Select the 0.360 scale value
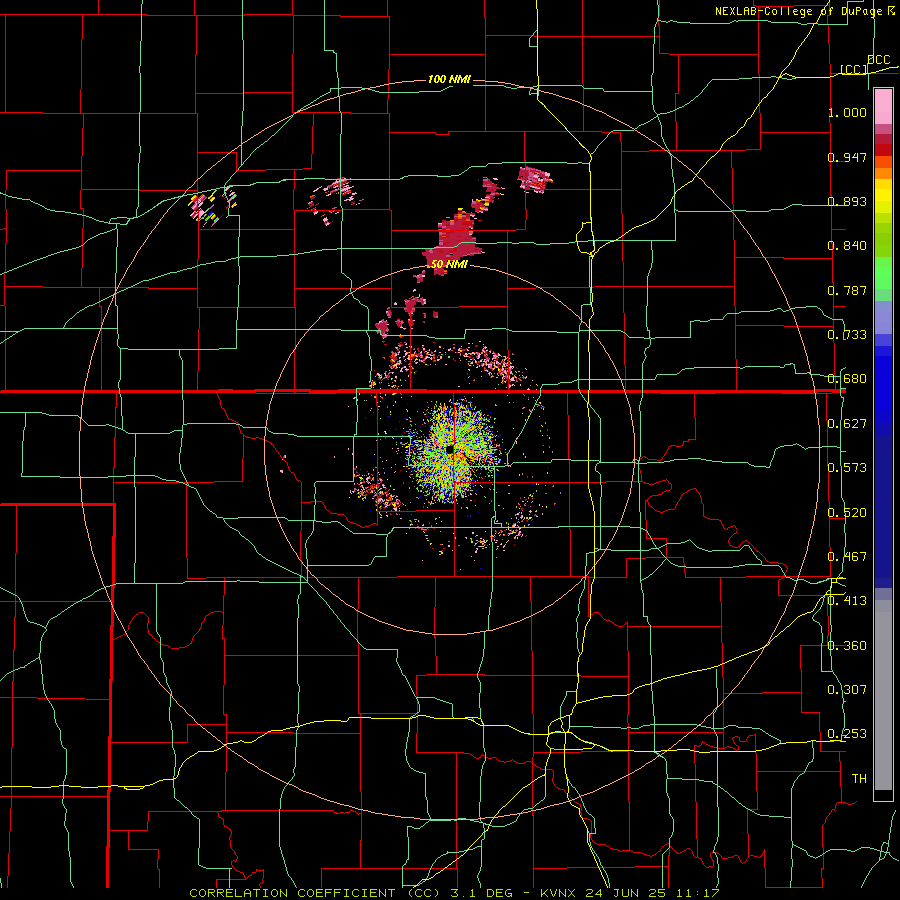Image resolution: width=900 pixels, height=900 pixels. [x=847, y=646]
